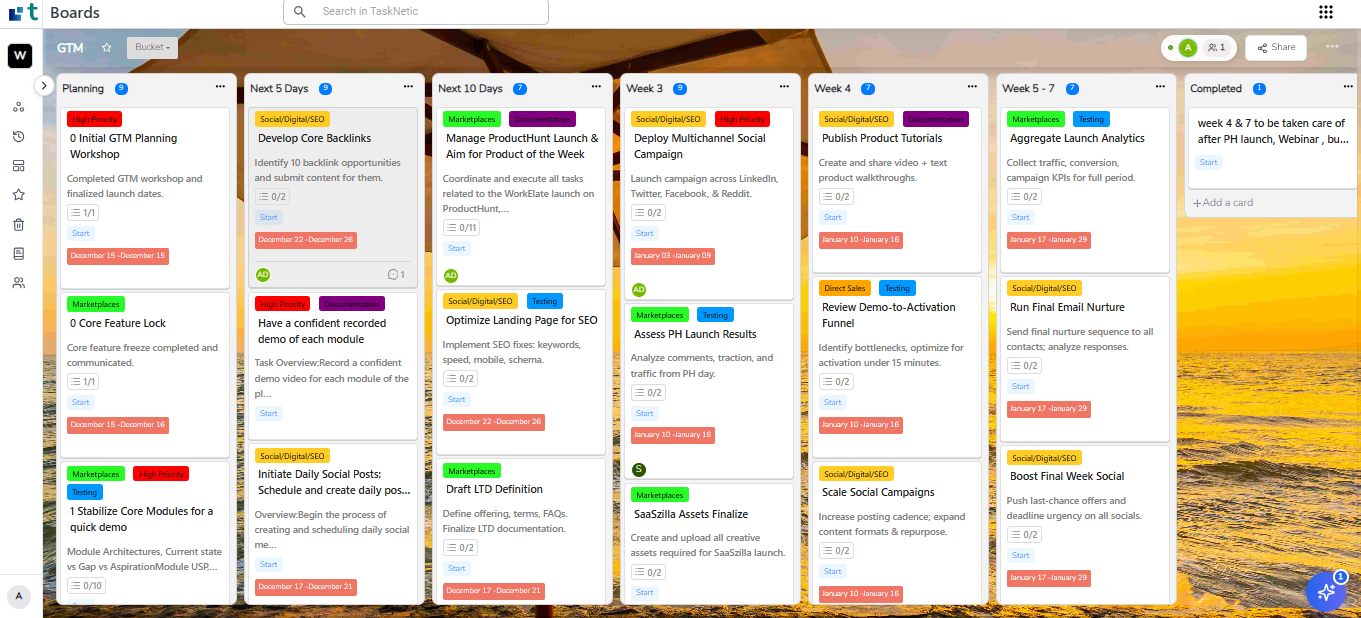Click the Search in TaskNetic field
This screenshot has width=1361, height=618.
coord(415,12)
